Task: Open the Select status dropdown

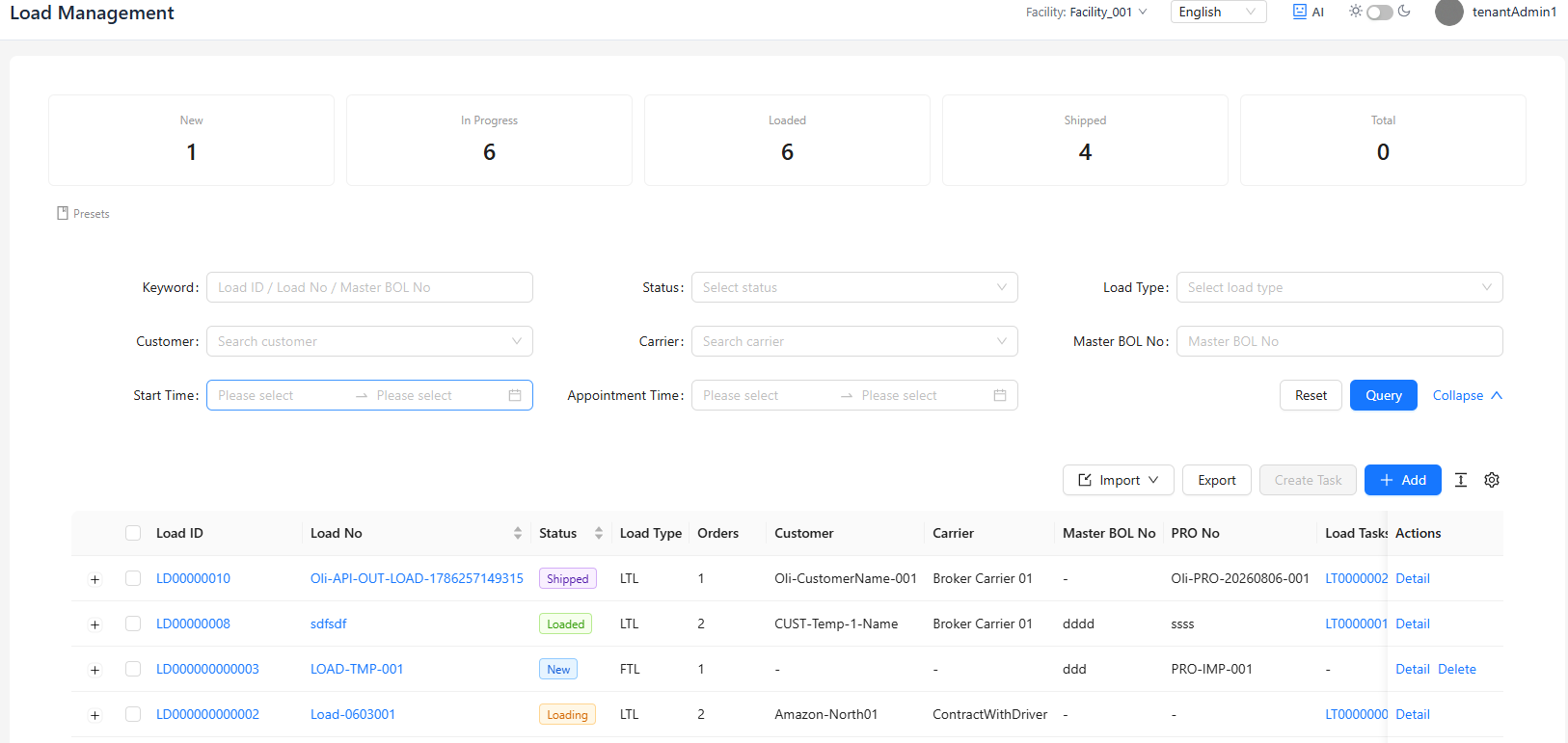Action: (854, 287)
